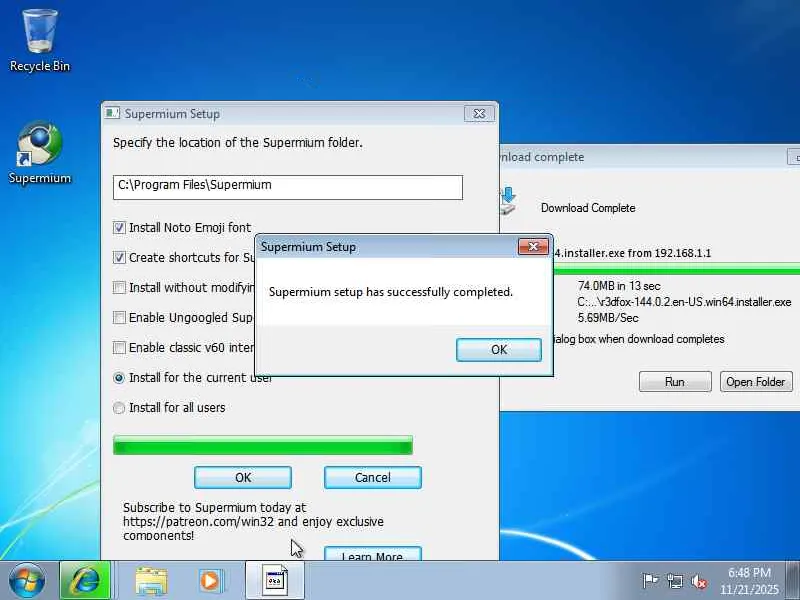Click '74.0MB in 13 sec' text
Screen dimensions: 800x600
coord(619,286)
